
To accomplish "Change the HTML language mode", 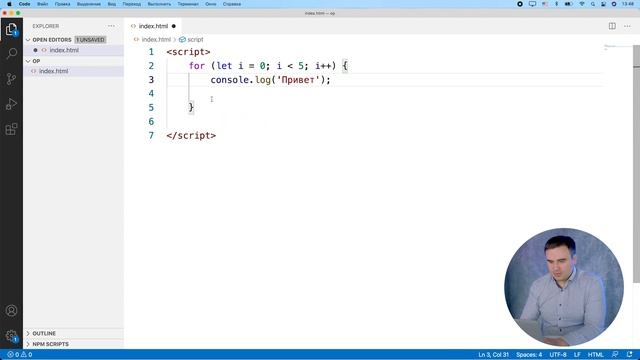I will (x=596, y=355).
